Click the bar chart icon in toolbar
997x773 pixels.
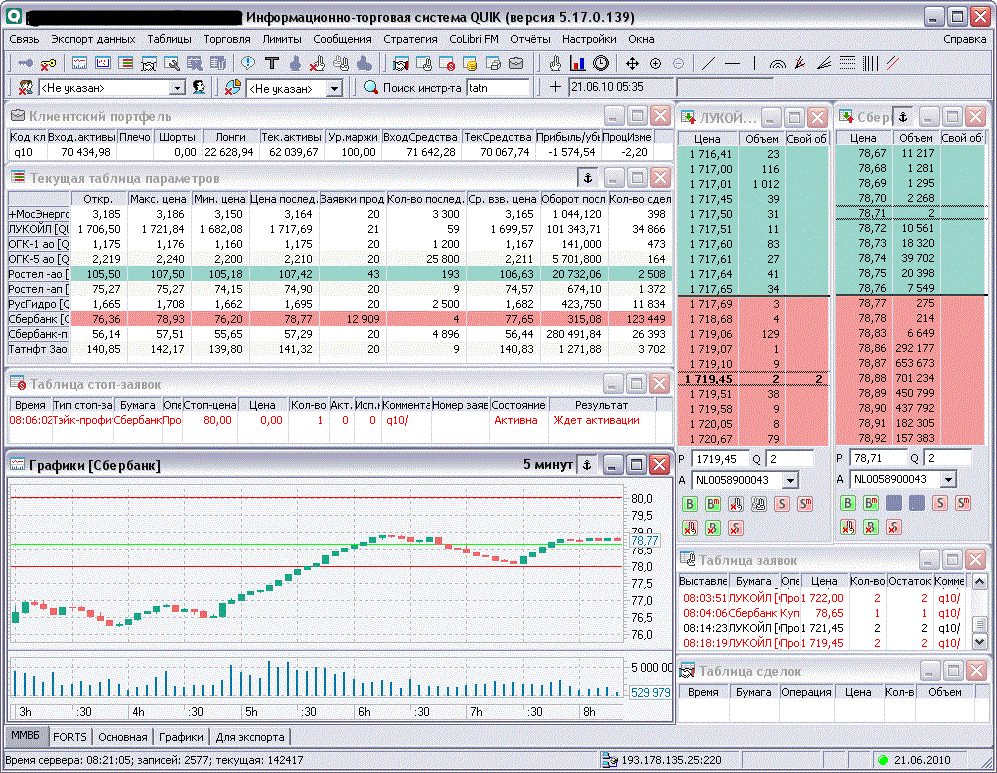pos(577,63)
